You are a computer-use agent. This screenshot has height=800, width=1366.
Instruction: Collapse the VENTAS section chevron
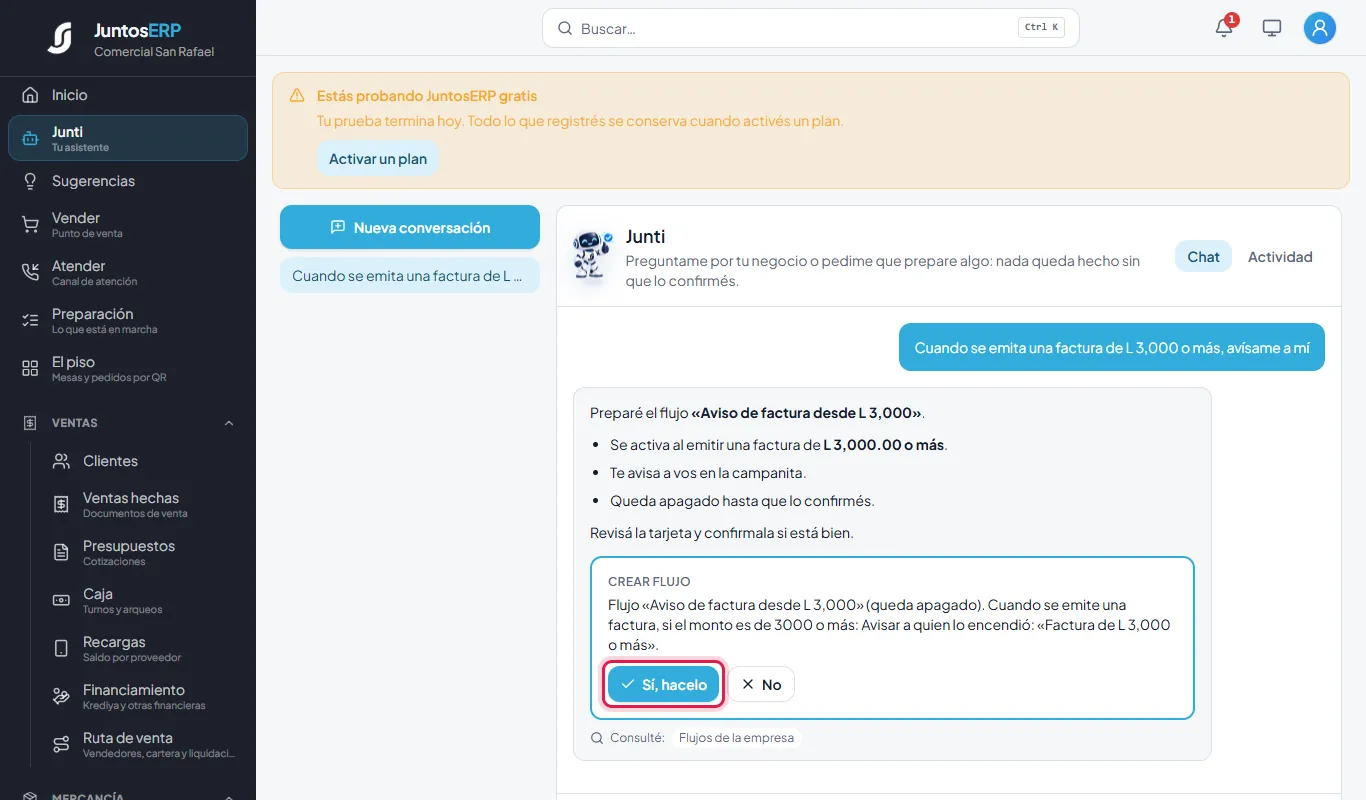[x=229, y=423]
